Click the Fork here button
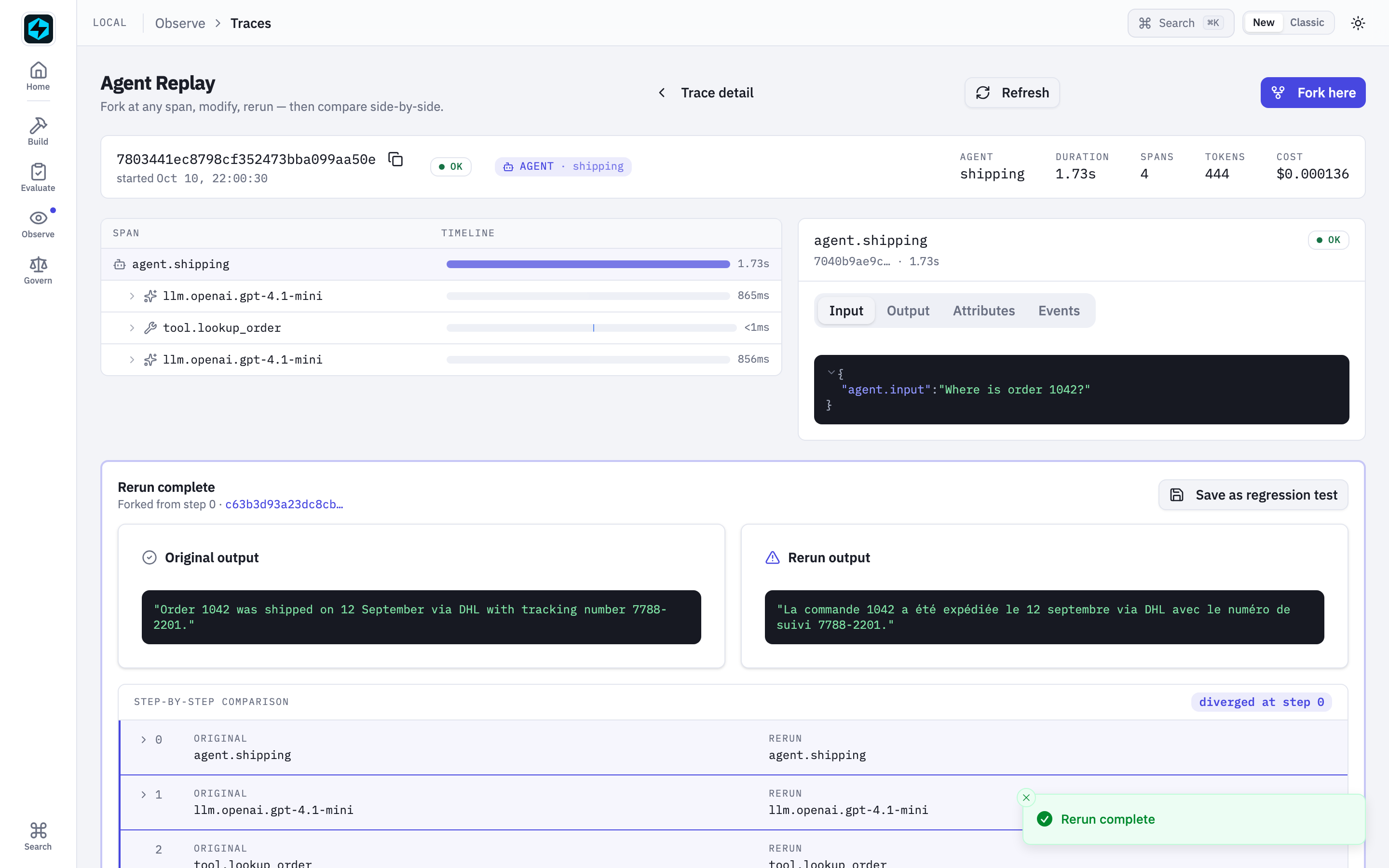 click(1313, 93)
